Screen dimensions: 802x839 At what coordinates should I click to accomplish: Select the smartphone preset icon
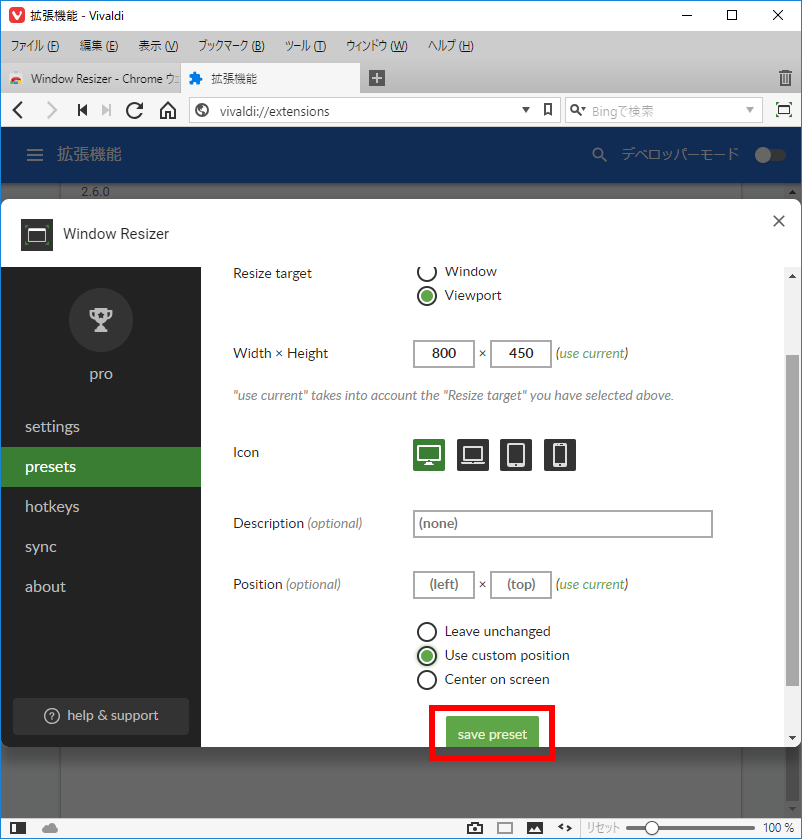point(560,455)
